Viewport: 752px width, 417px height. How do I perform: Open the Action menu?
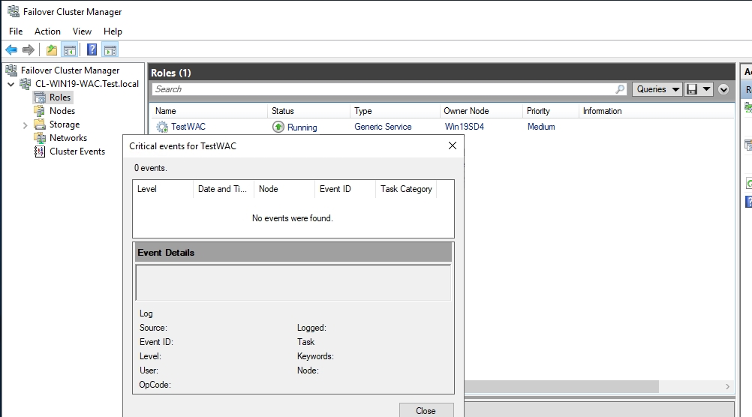[47, 31]
